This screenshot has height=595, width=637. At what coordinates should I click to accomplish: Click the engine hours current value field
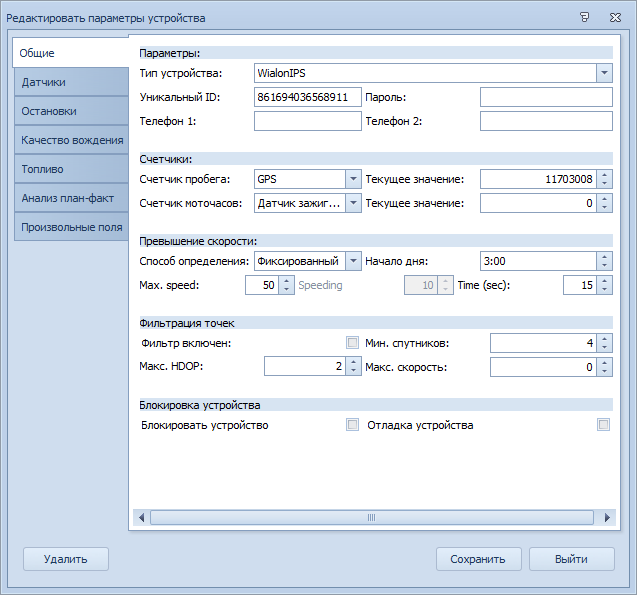(x=538, y=203)
